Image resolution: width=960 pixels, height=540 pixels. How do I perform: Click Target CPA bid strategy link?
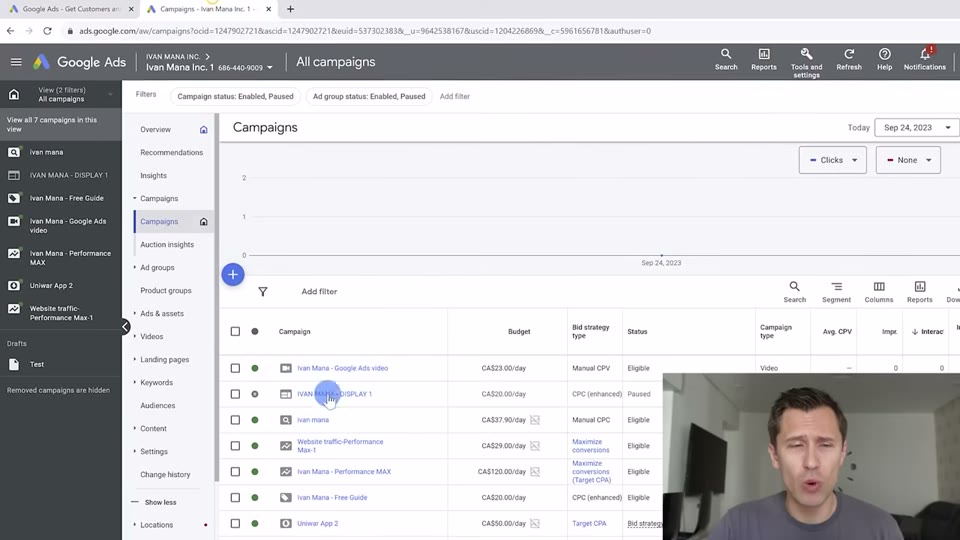coord(589,523)
